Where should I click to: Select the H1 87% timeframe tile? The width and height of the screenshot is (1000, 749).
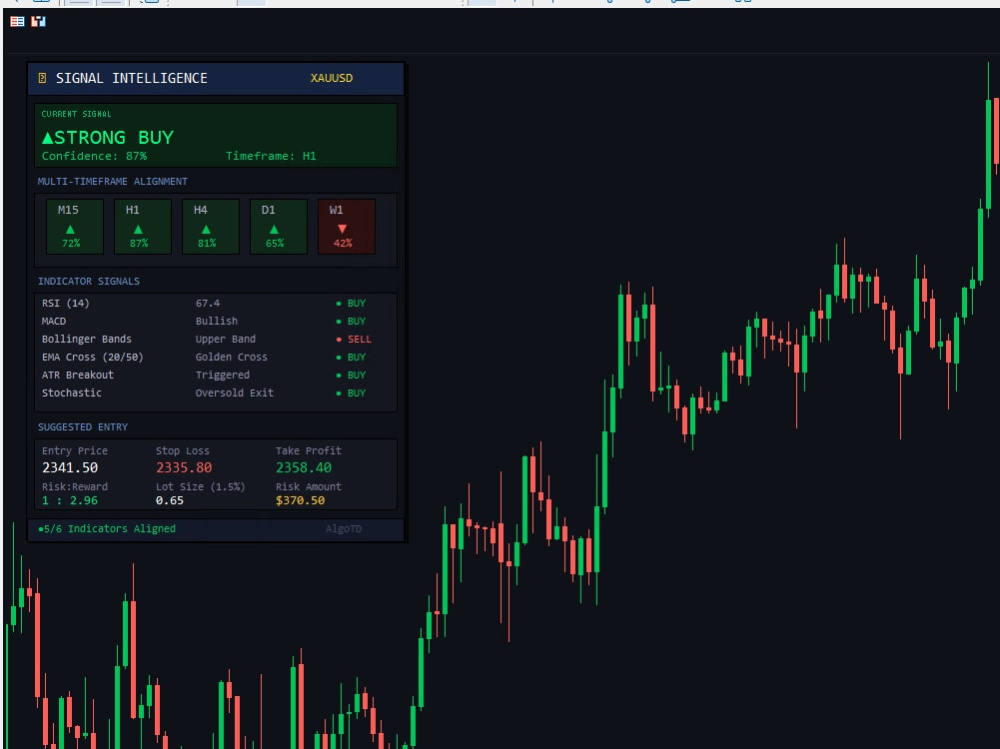(x=143, y=226)
